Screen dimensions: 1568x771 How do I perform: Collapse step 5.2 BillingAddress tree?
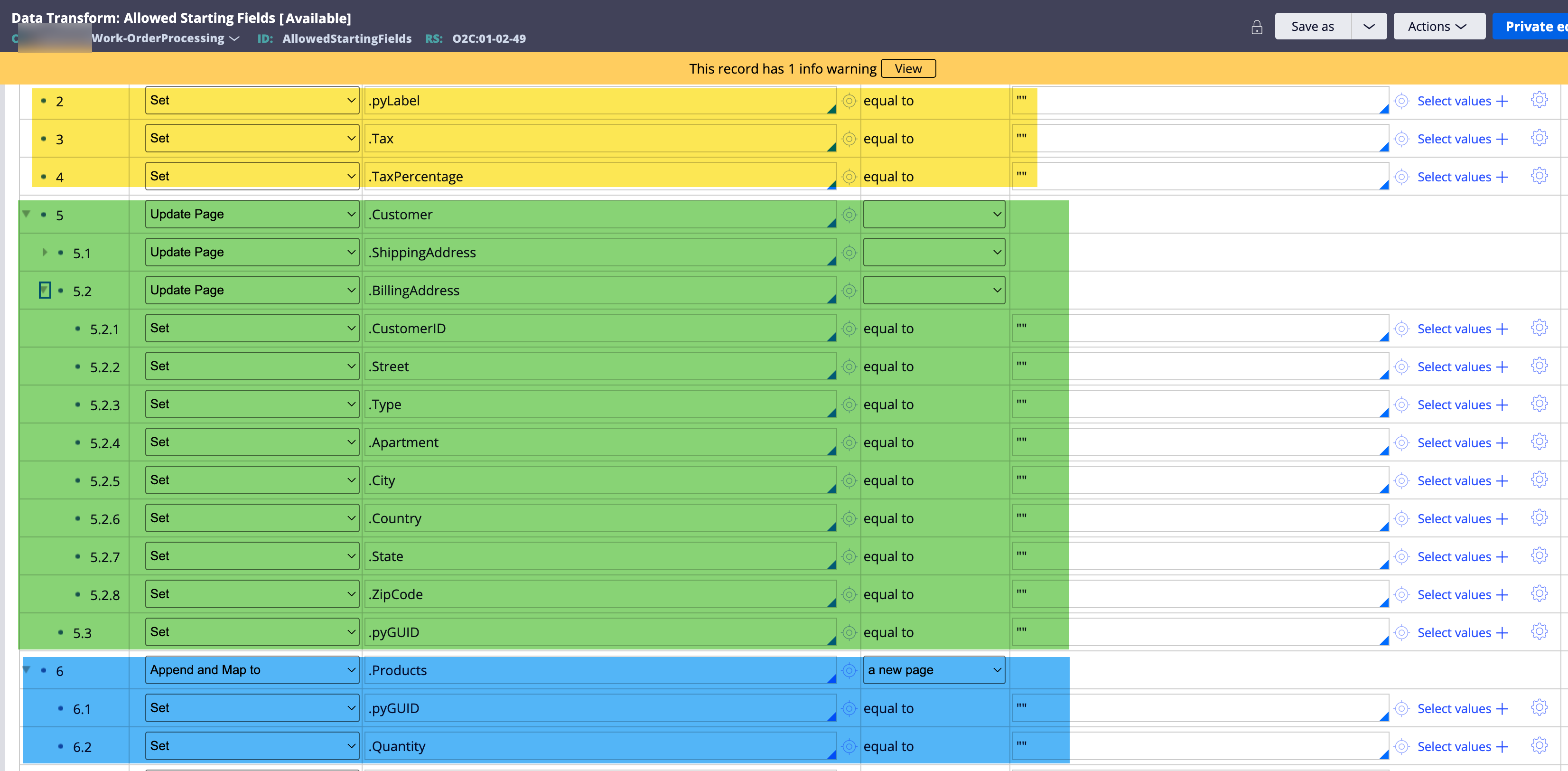pyautogui.click(x=45, y=290)
